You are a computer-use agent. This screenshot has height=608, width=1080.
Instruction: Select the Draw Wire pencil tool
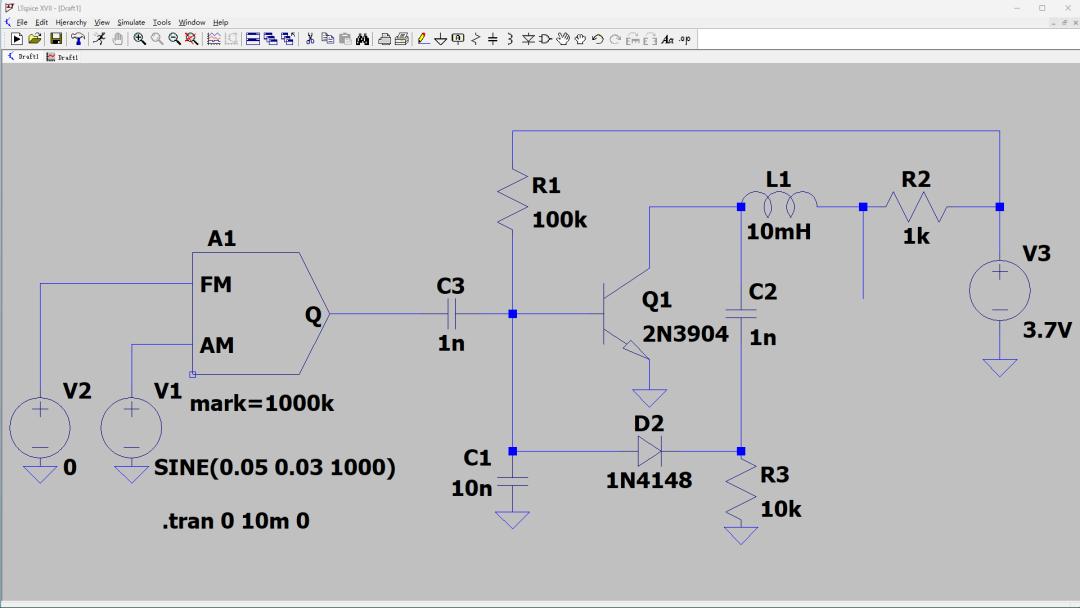tap(423, 39)
